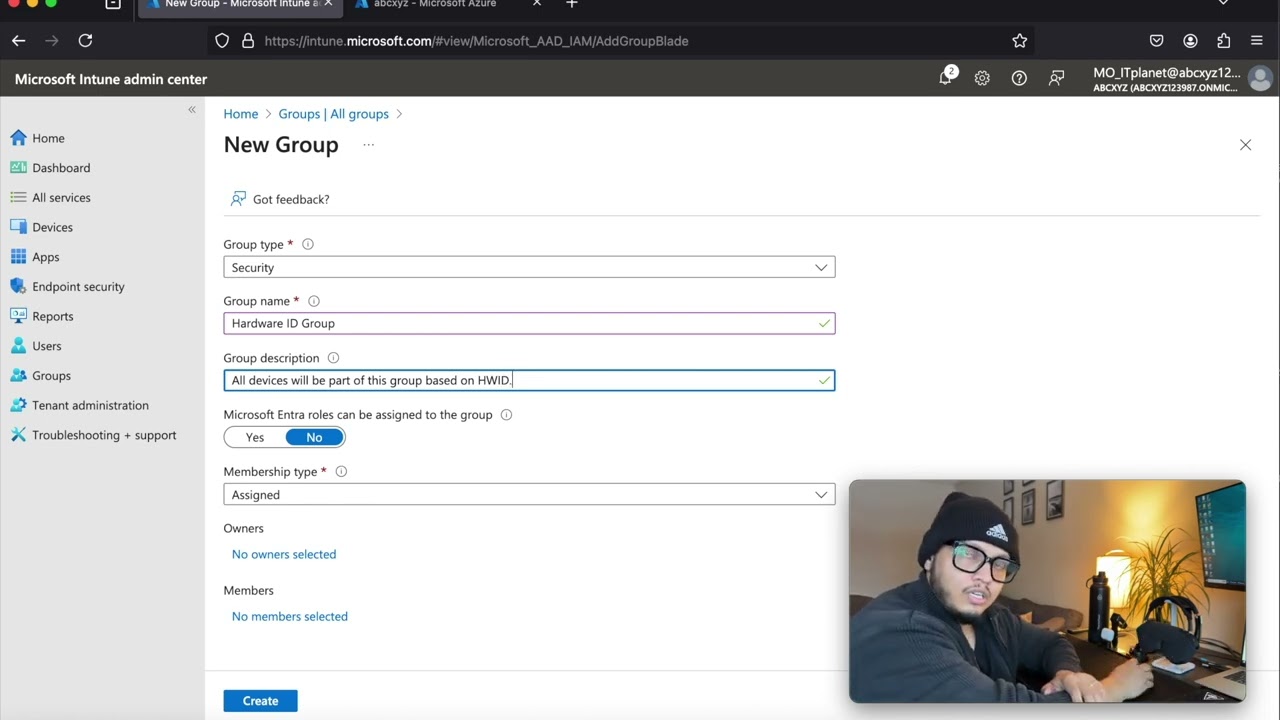Close the abcxyz Microsoft Azure tab
Screen dimensions: 1280x720
(x=537, y=4)
